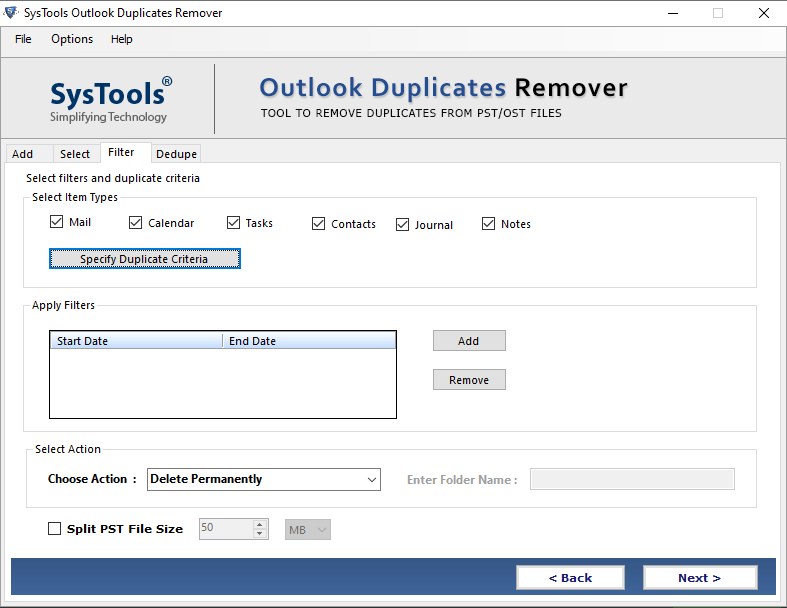Viewport: 787px width, 608px height.
Task: Switch to the Dedupe tab
Action: (x=176, y=154)
